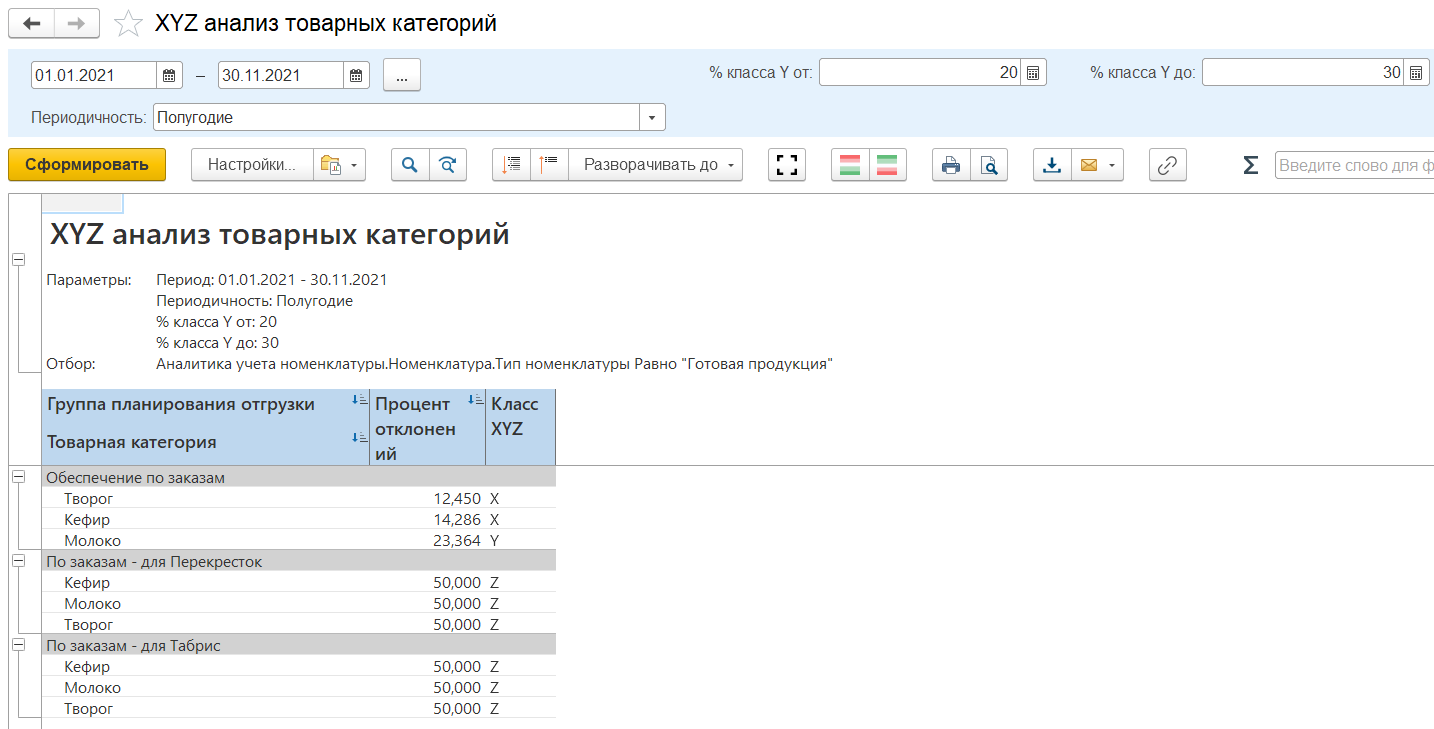Collapse the По заказам - для Перекресток group
The height and width of the screenshot is (729, 1434).
[x=18, y=562]
